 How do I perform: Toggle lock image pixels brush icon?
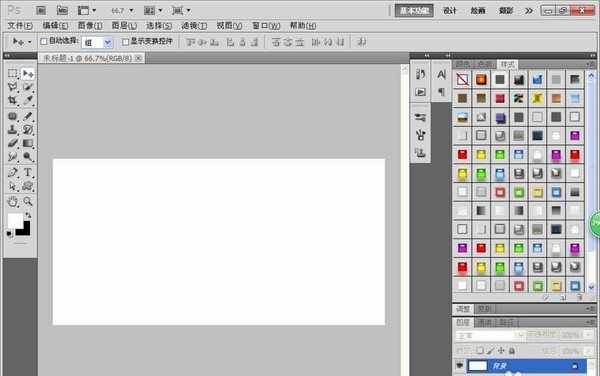(491, 350)
